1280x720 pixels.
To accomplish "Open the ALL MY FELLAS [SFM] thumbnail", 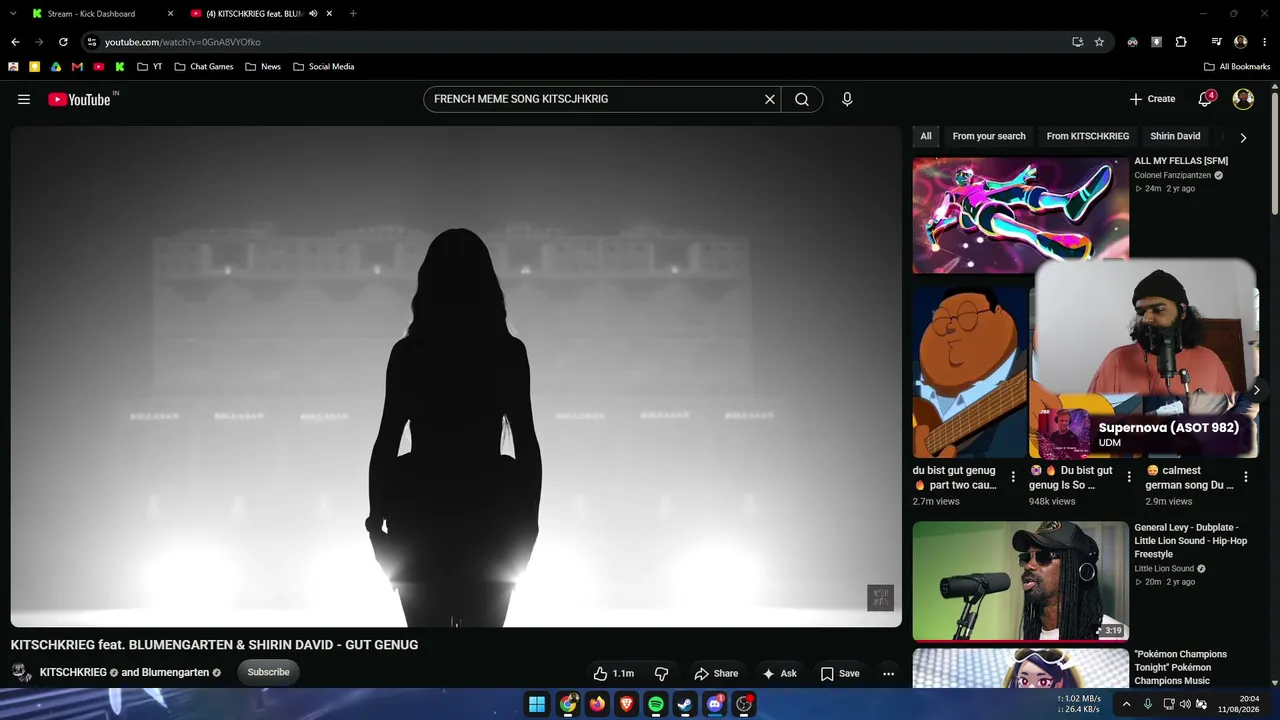I will tap(1021, 215).
